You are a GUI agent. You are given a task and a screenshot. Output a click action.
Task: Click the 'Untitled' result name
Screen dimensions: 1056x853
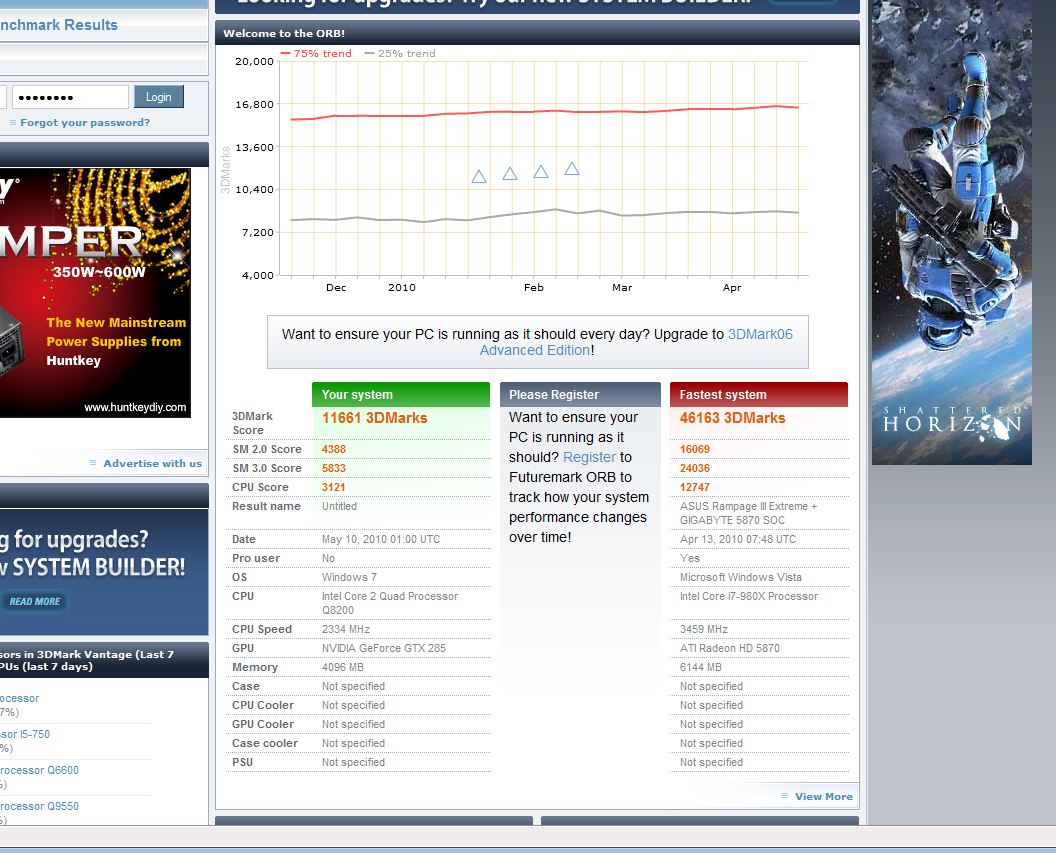(x=339, y=506)
